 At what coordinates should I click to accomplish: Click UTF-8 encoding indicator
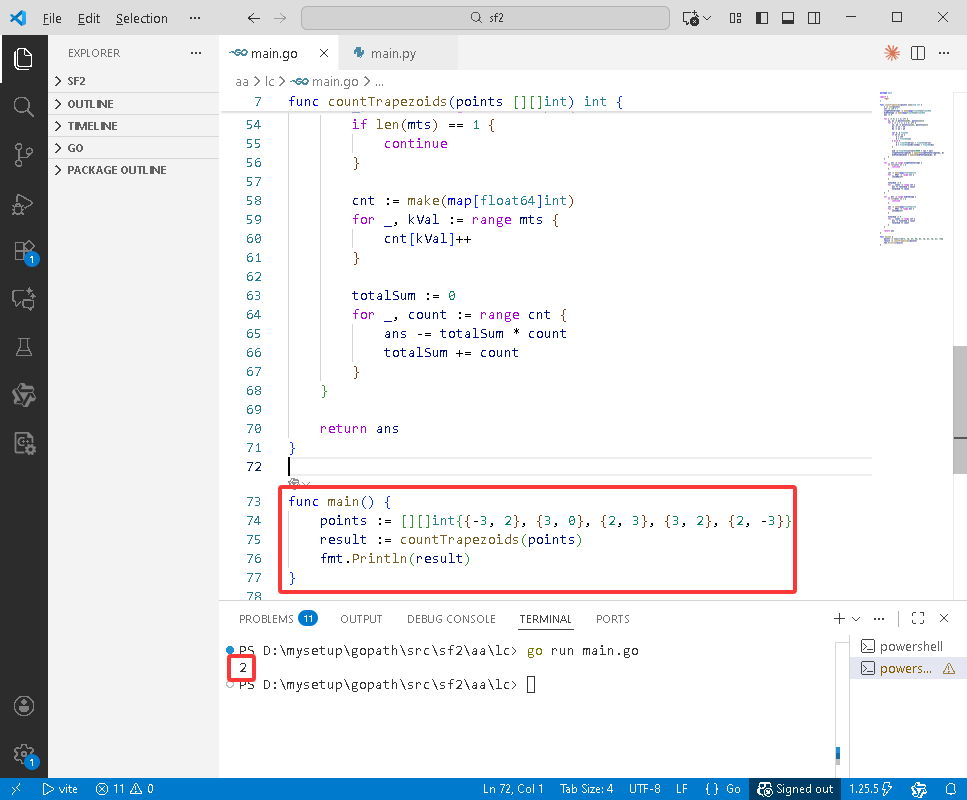[644, 789]
